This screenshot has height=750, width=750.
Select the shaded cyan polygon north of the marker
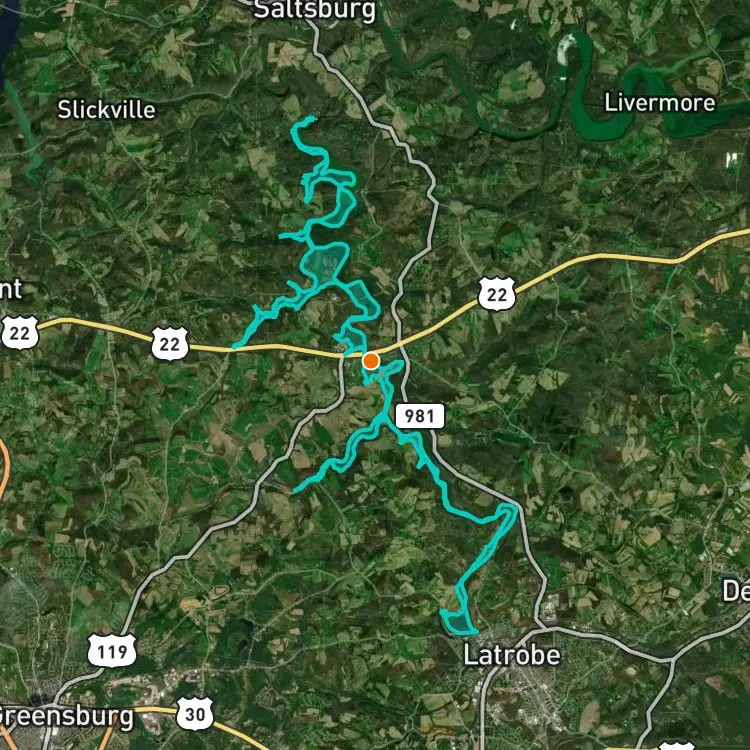pyautogui.click(x=326, y=262)
